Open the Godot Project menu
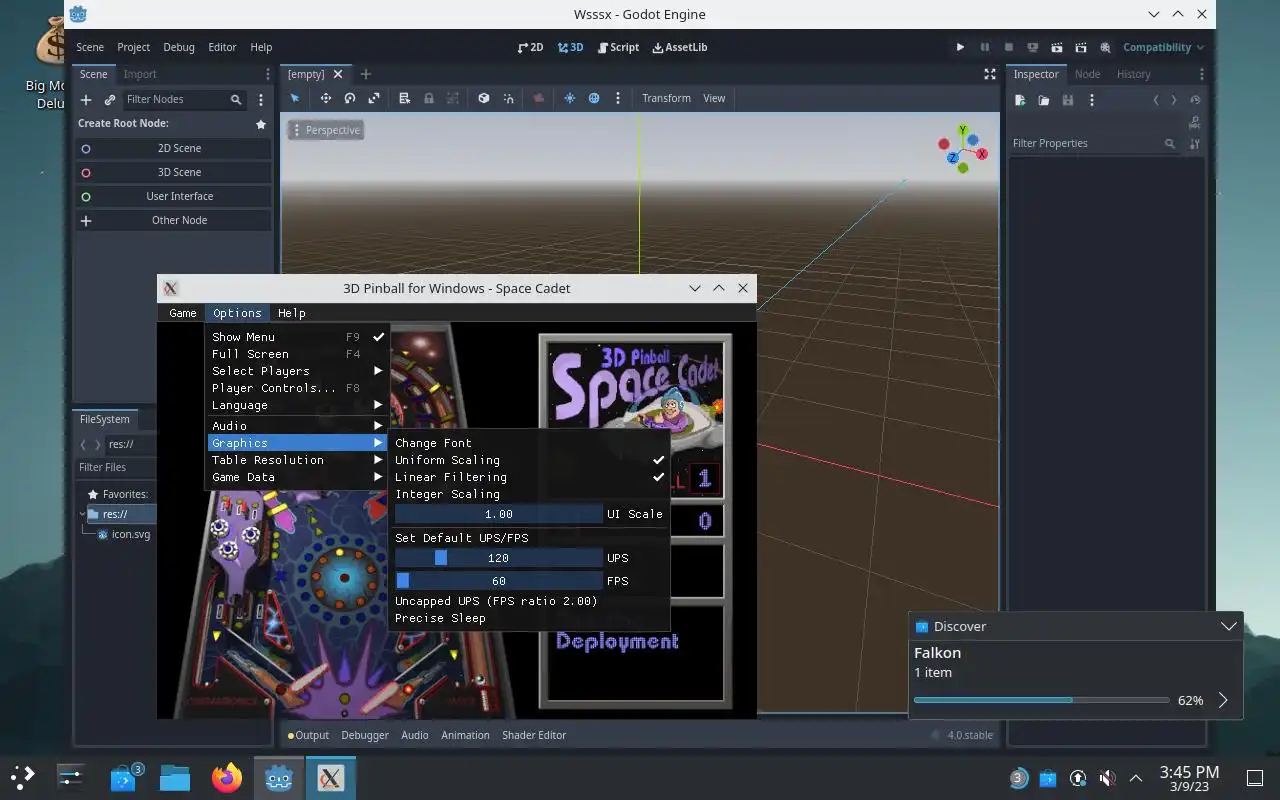The height and width of the screenshot is (800, 1280). pyautogui.click(x=133, y=47)
